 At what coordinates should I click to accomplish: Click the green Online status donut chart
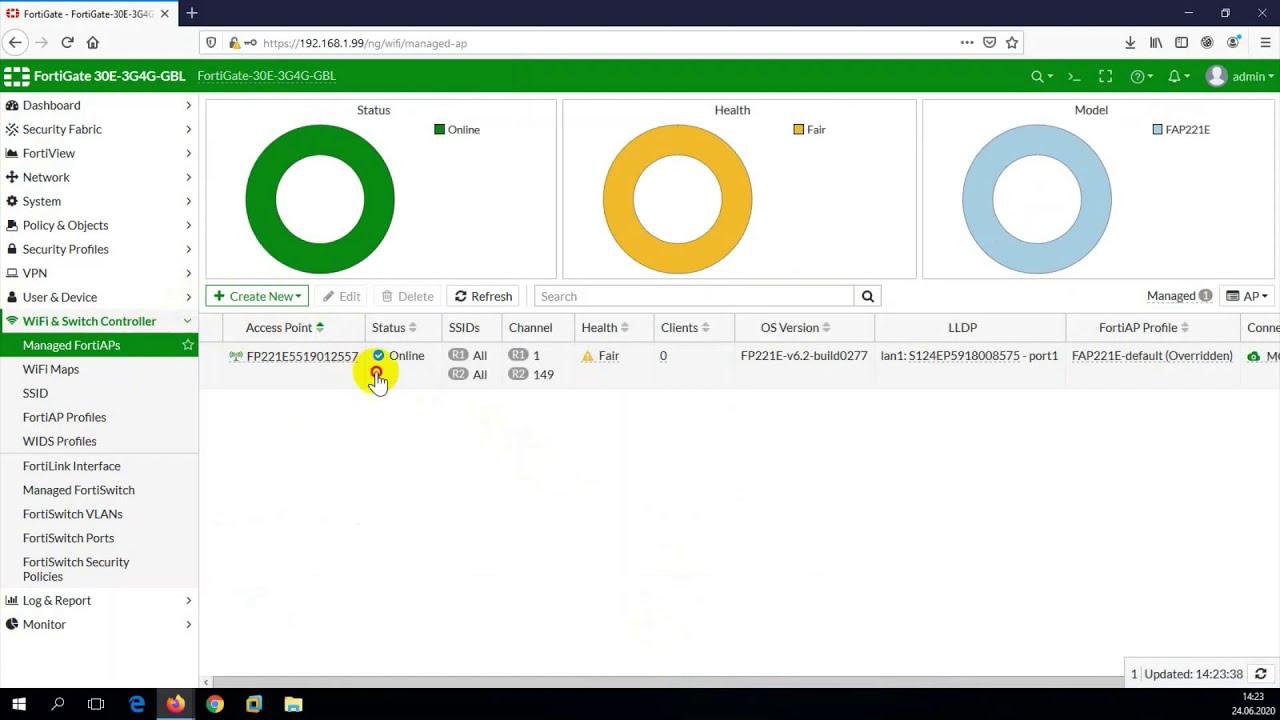pyautogui.click(x=320, y=199)
